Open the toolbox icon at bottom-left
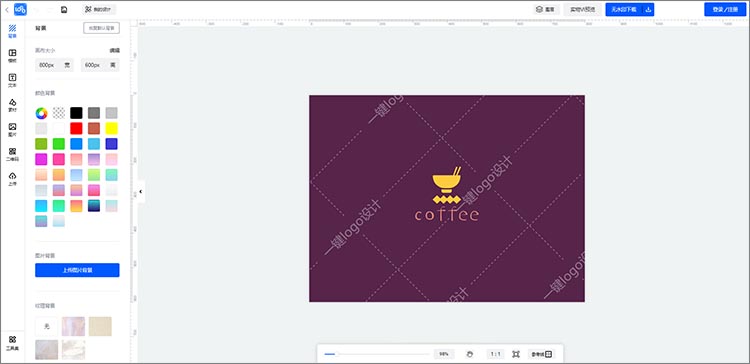The width and height of the screenshot is (750, 364). pos(12,342)
